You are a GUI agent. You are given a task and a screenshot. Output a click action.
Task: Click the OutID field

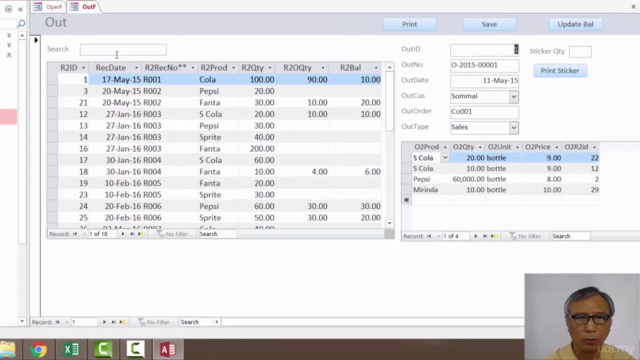click(x=484, y=50)
